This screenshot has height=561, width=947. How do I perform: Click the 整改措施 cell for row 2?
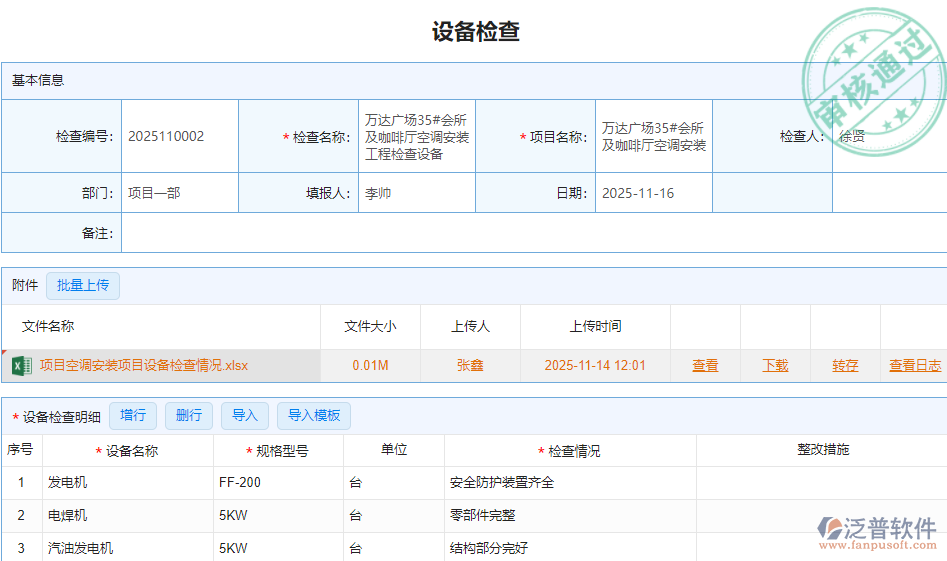(x=821, y=516)
